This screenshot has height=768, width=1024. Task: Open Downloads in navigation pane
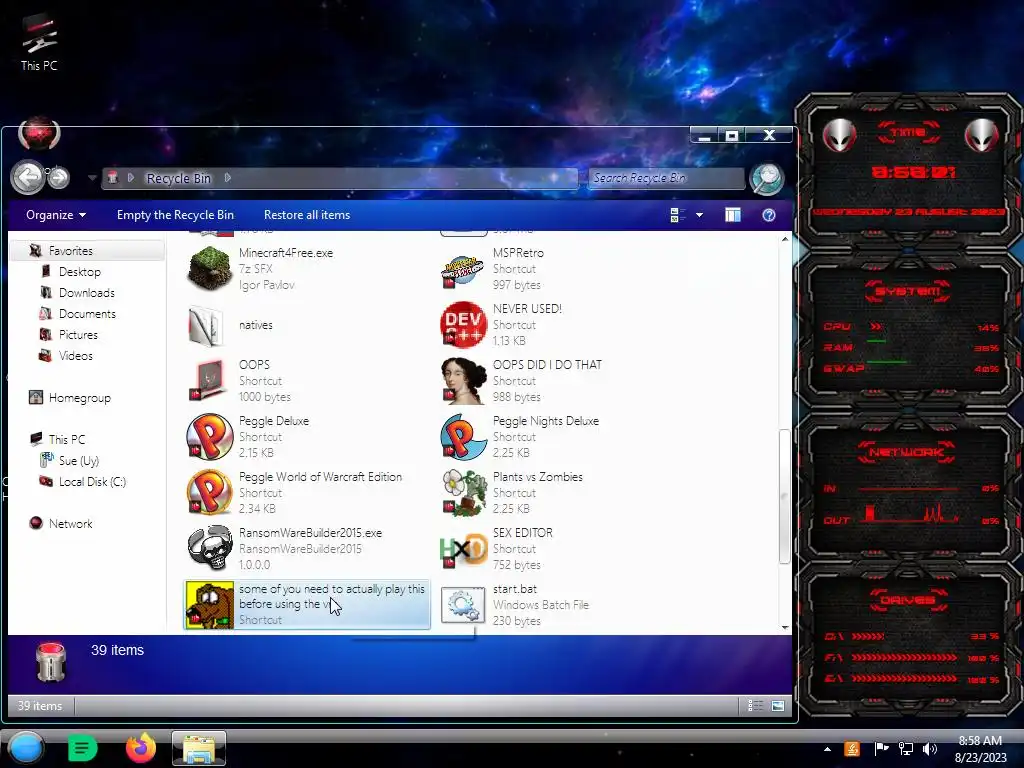[x=87, y=293]
